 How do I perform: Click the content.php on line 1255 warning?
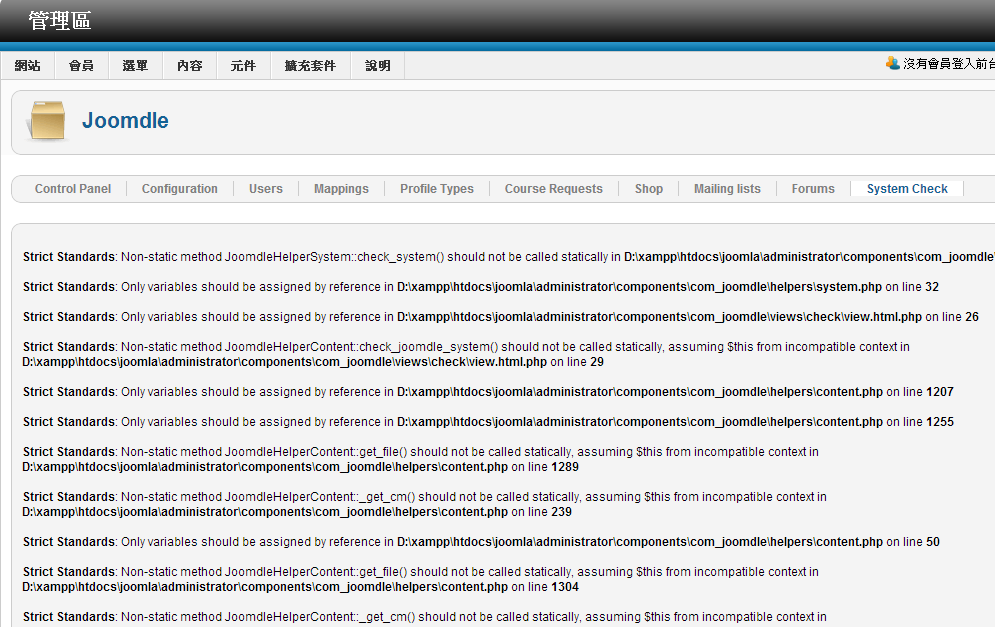[488, 421]
